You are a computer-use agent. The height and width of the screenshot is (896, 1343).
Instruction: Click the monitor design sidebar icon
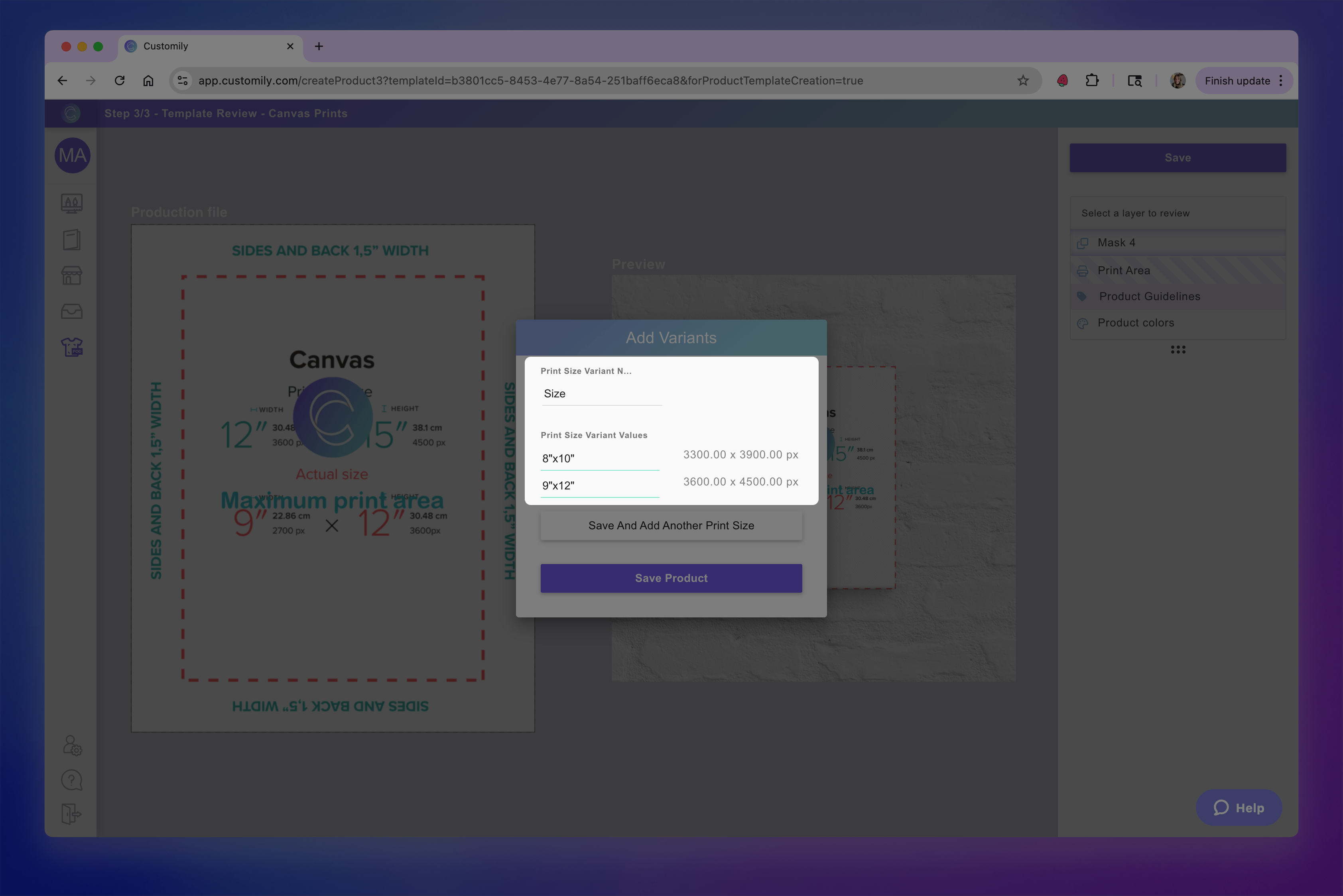[71, 203]
